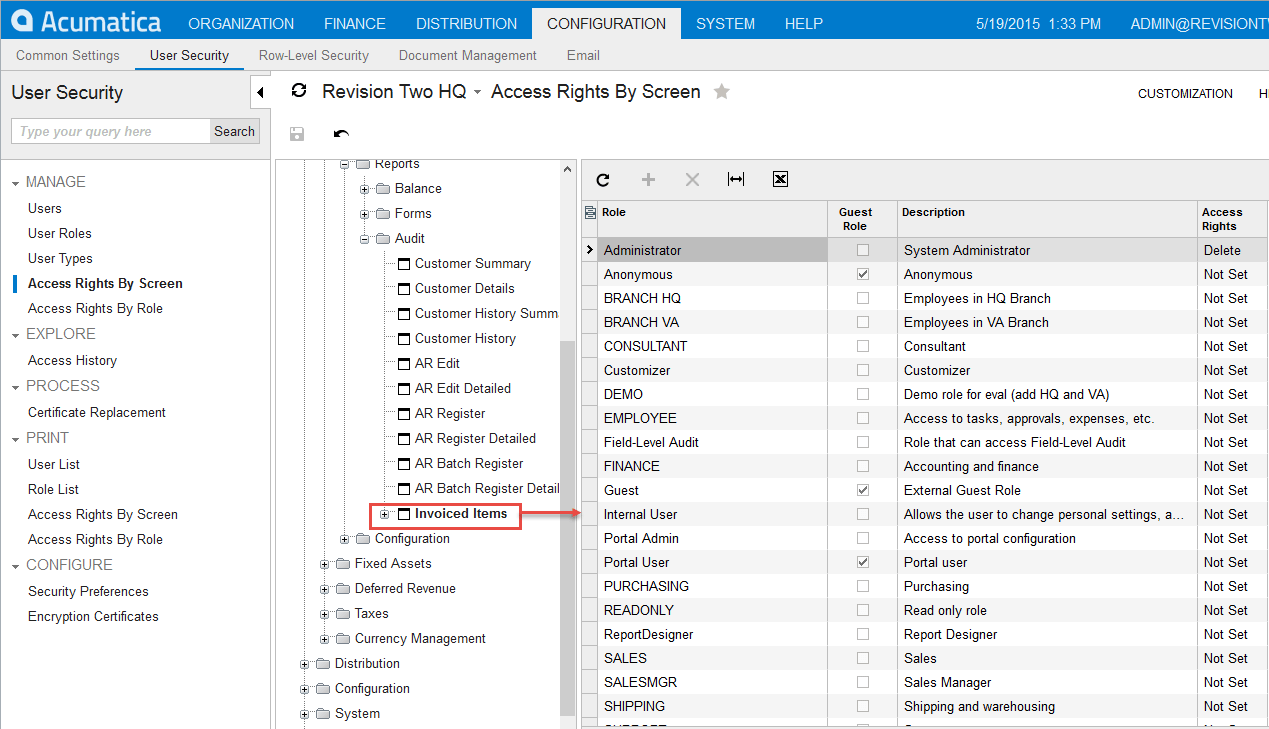Click the delete row X icon
This screenshot has height=729, width=1269.
click(x=692, y=180)
